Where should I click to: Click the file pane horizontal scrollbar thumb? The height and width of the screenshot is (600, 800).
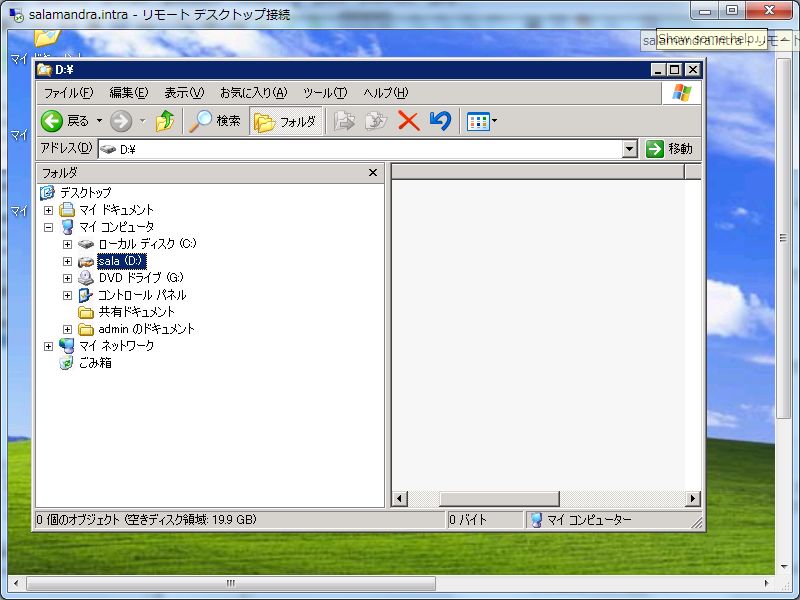pos(499,498)
